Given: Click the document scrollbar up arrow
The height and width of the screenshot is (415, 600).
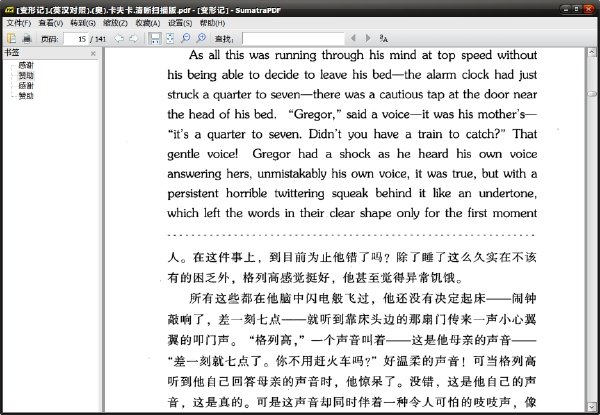Looking at the screenshot, I should [x=592, y=52].
